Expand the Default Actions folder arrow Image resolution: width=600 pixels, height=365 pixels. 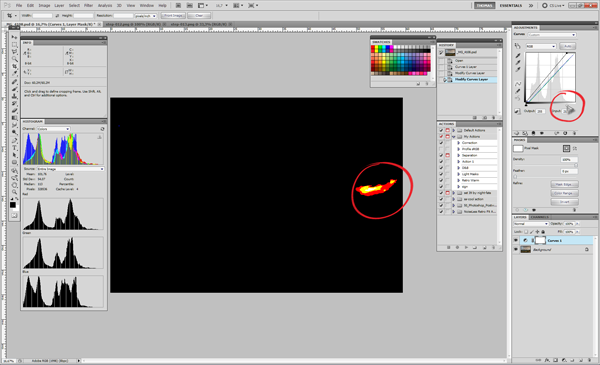pyautogui.click(x=454, y=130)
